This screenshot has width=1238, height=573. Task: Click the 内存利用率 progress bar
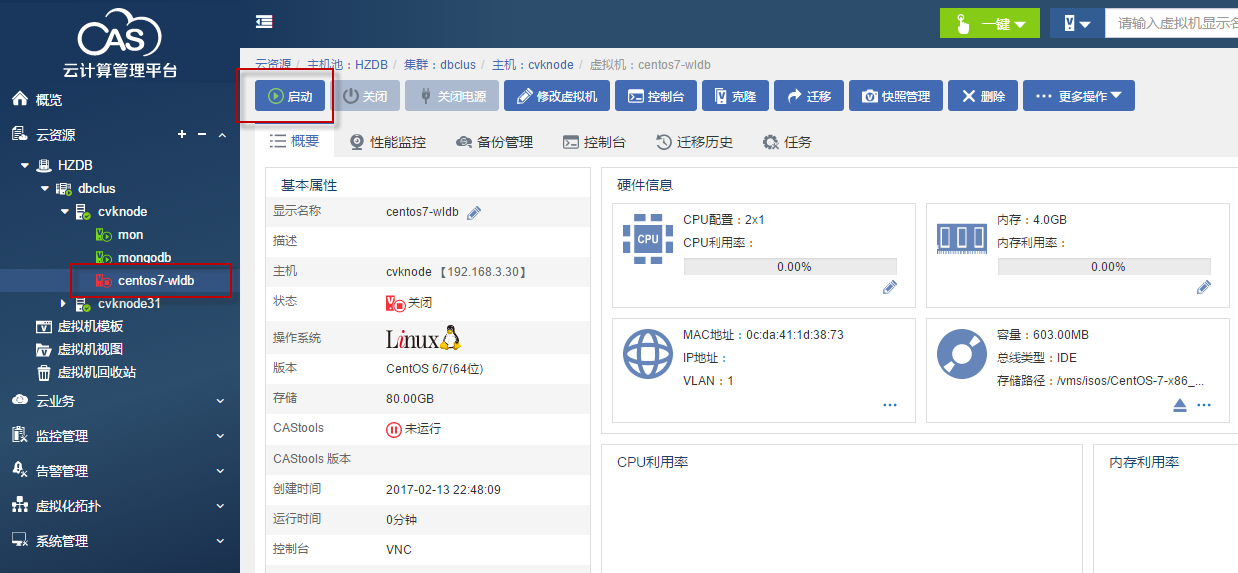(1104, 267)
